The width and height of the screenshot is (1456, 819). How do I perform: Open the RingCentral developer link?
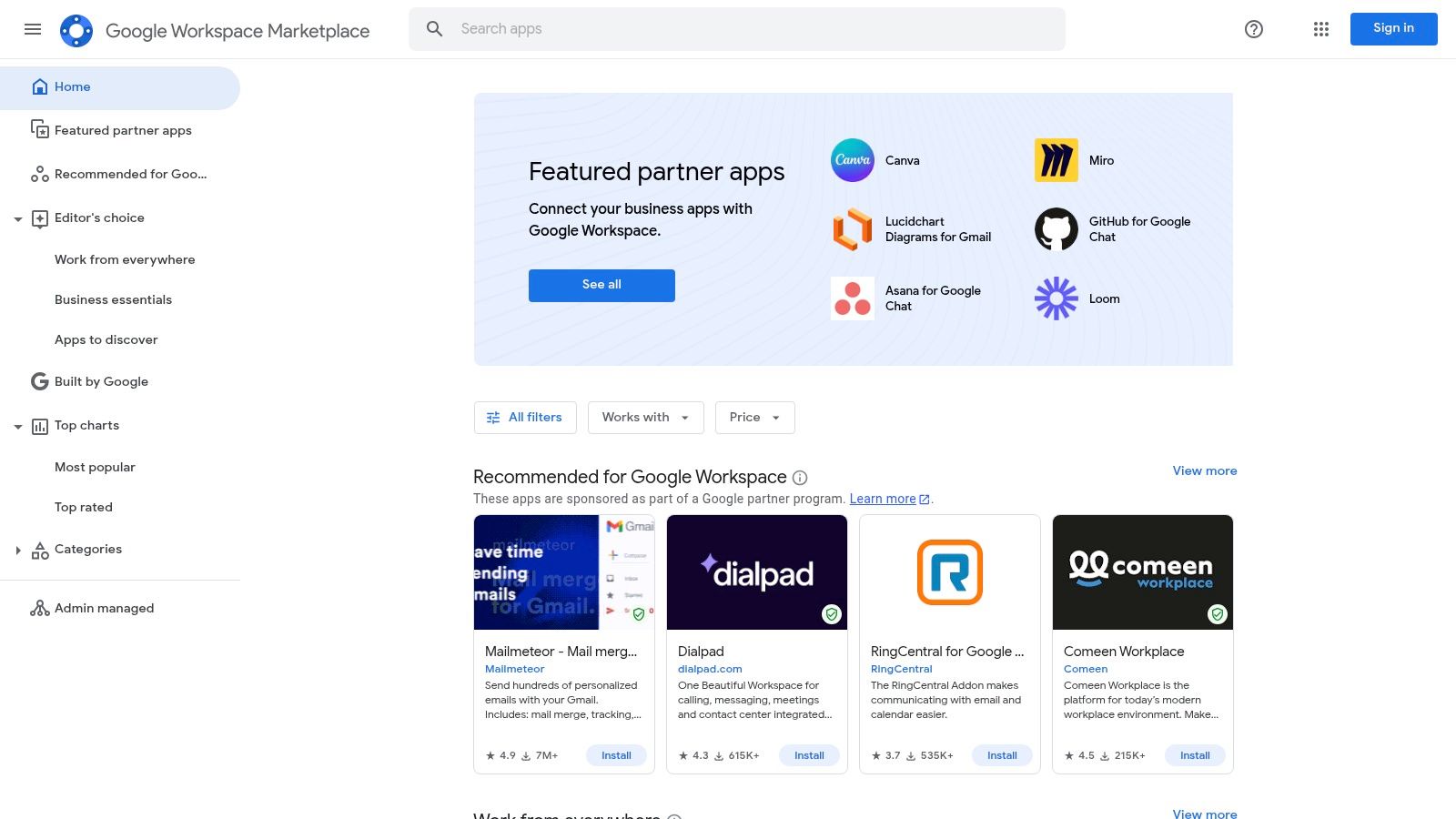click(901, 669)
